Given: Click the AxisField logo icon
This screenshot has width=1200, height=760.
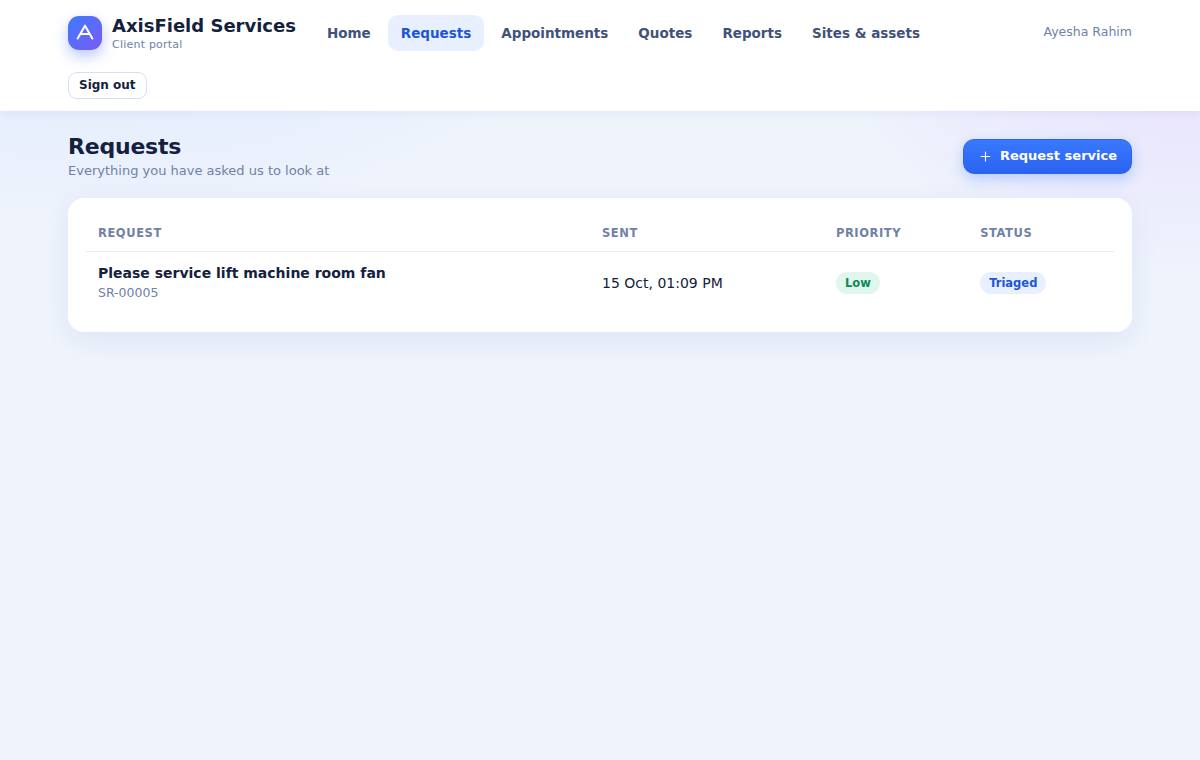Looking at the screenshot, I should click(85, 33).
